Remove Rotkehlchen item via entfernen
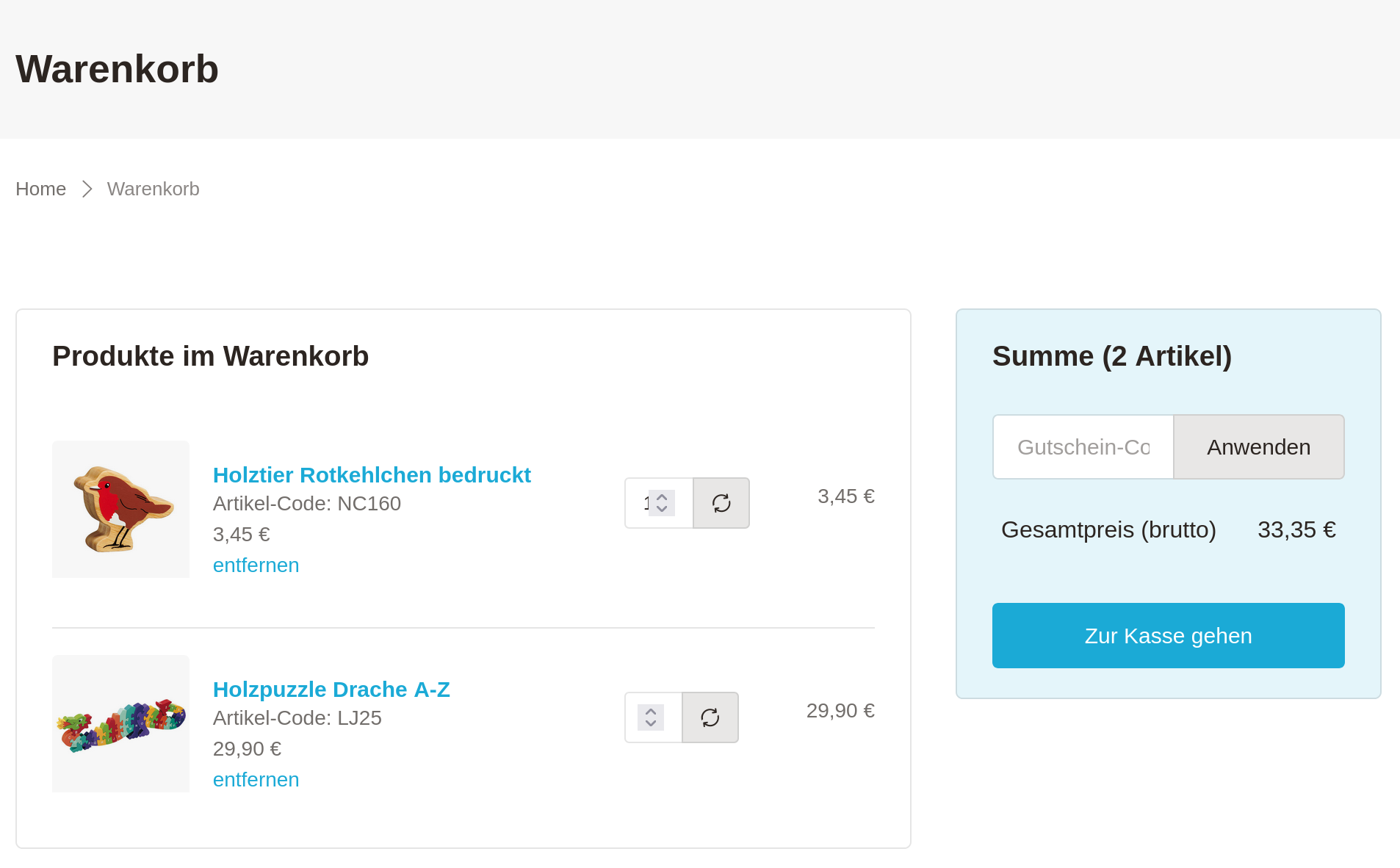Screen dimensions: 1400x868 coord(256,565)
